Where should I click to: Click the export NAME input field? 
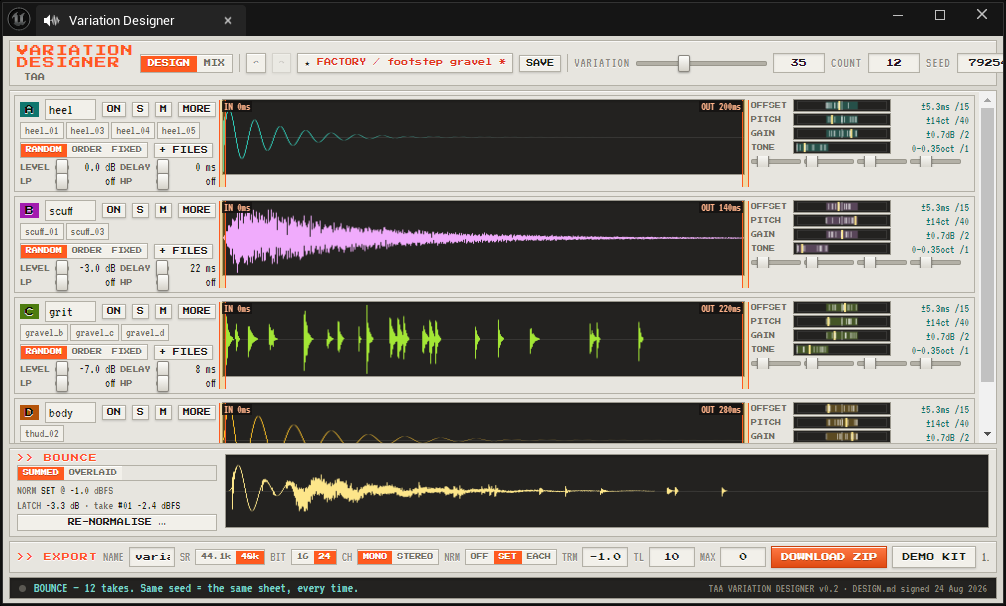152,557
